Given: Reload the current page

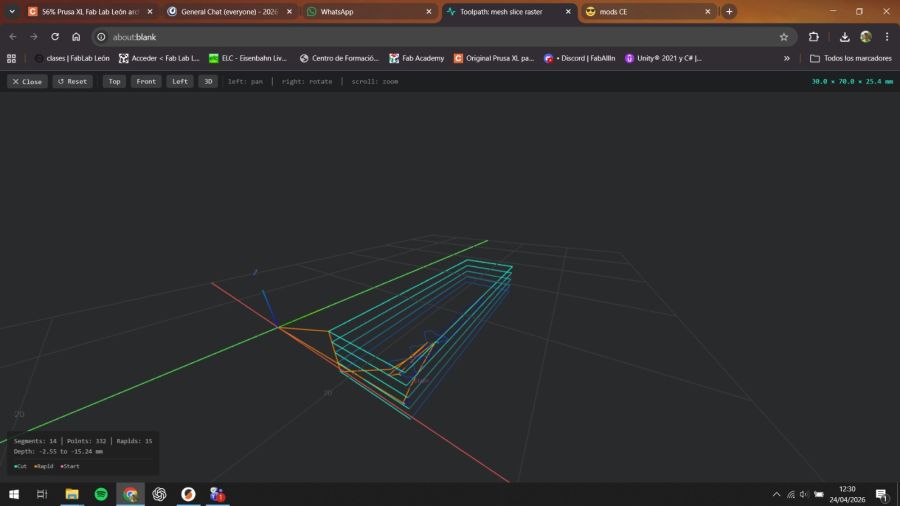Looking at the screenshot, I should [55, 37].
